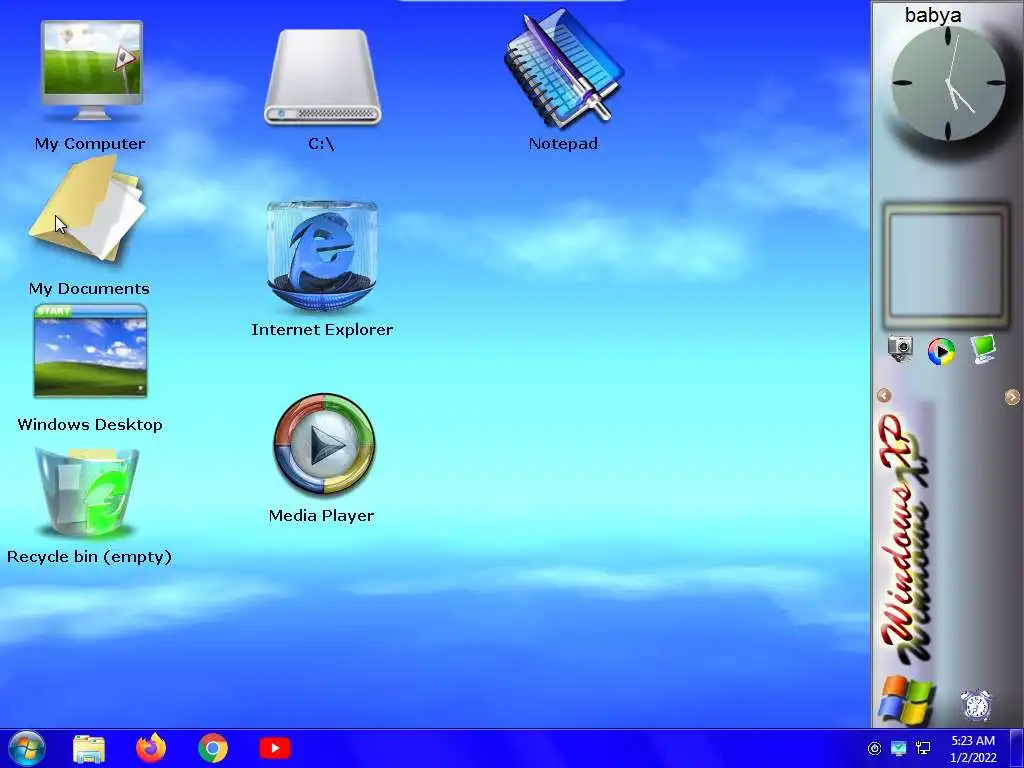Click the "babya" label atop the sidebar
The width and height of the screenshot is (1024, 768).
tap(933, 14)
